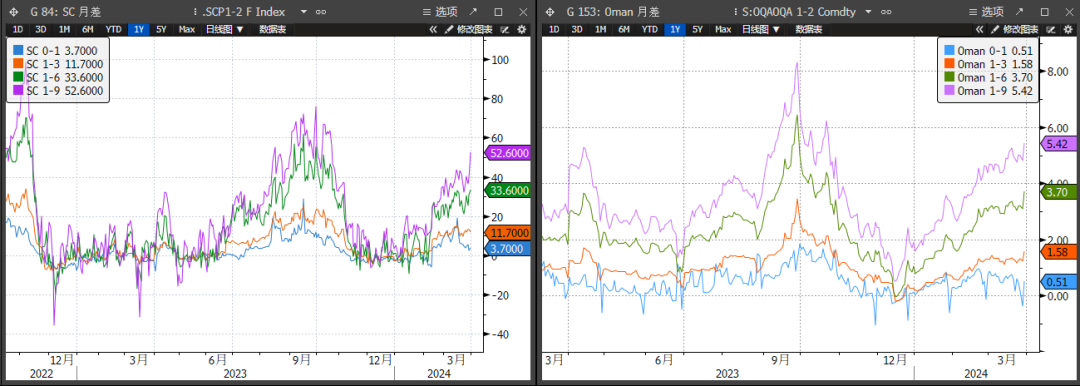
Task: Click the purple Oman 1-9 legend swatch
Action: point(948,90)
